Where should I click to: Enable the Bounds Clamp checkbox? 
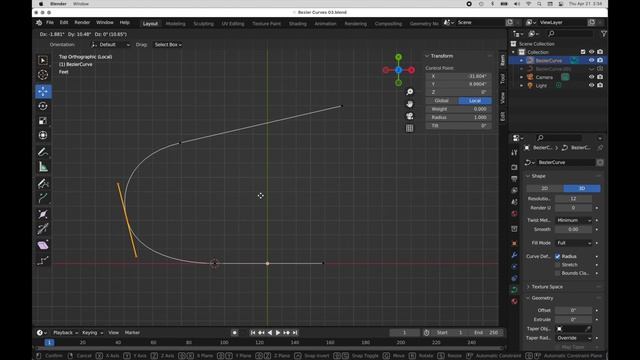[x=558, y=273]
